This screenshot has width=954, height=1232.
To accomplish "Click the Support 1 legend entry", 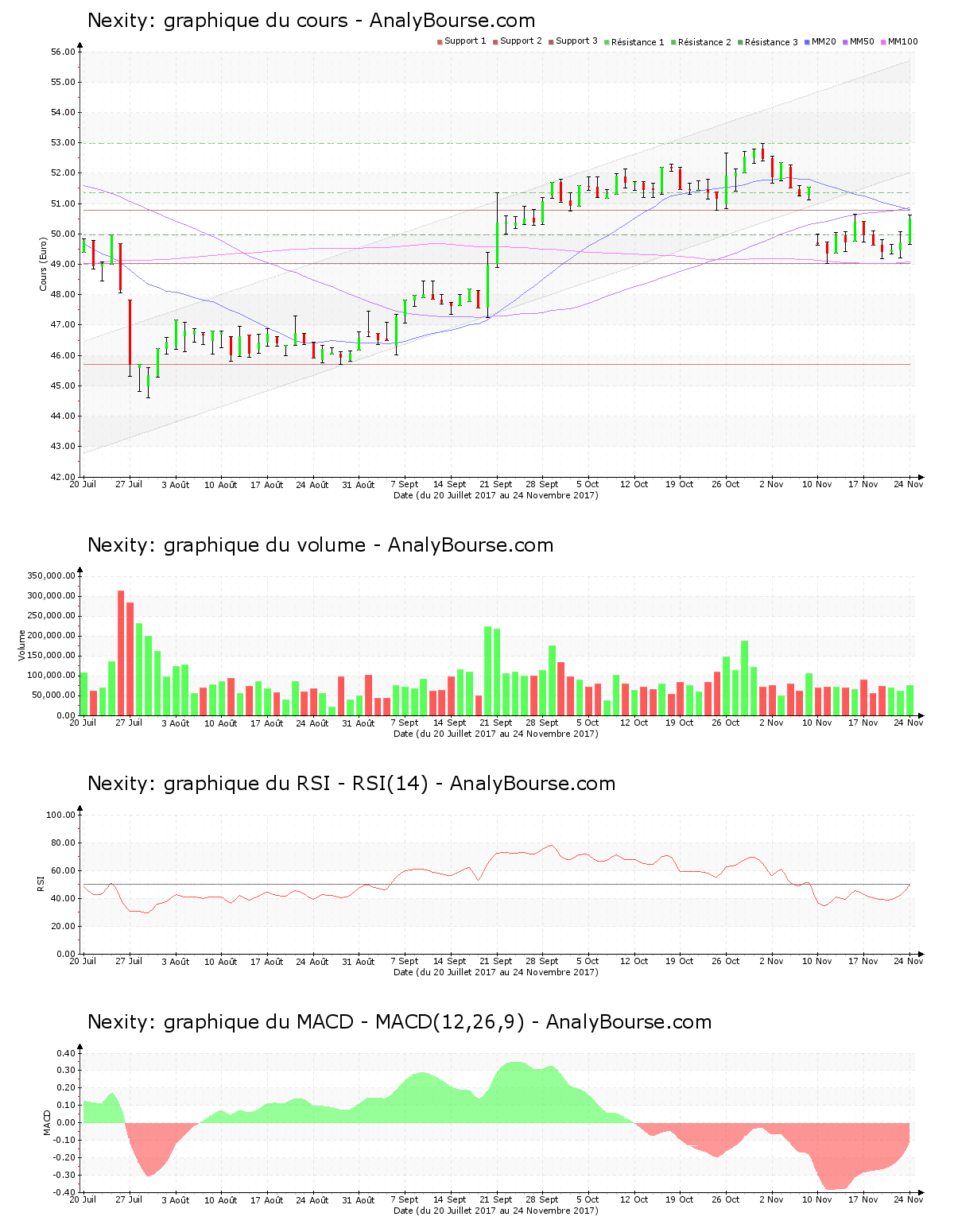I will coord(462,41).
